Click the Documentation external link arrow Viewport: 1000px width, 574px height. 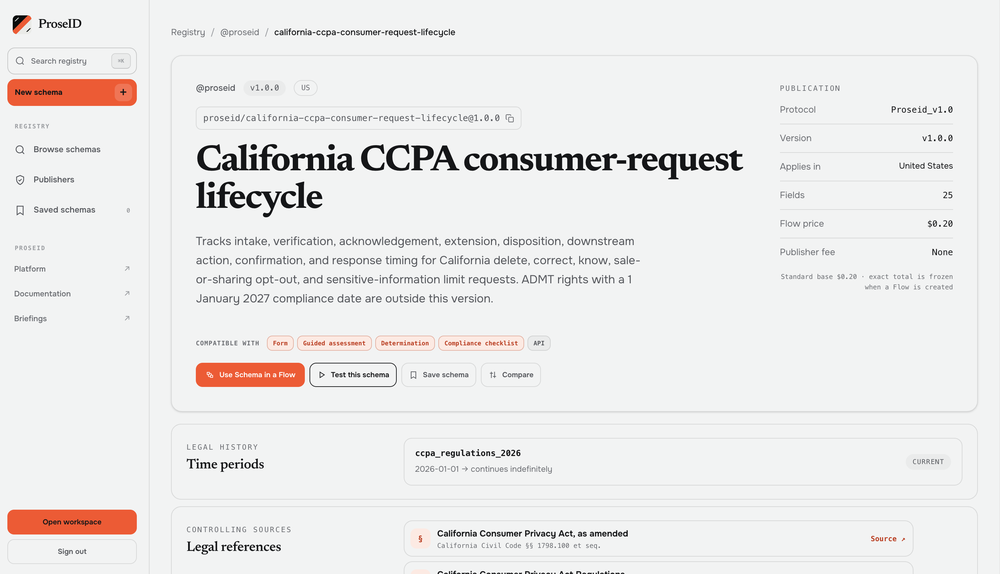tap(127, 293)
